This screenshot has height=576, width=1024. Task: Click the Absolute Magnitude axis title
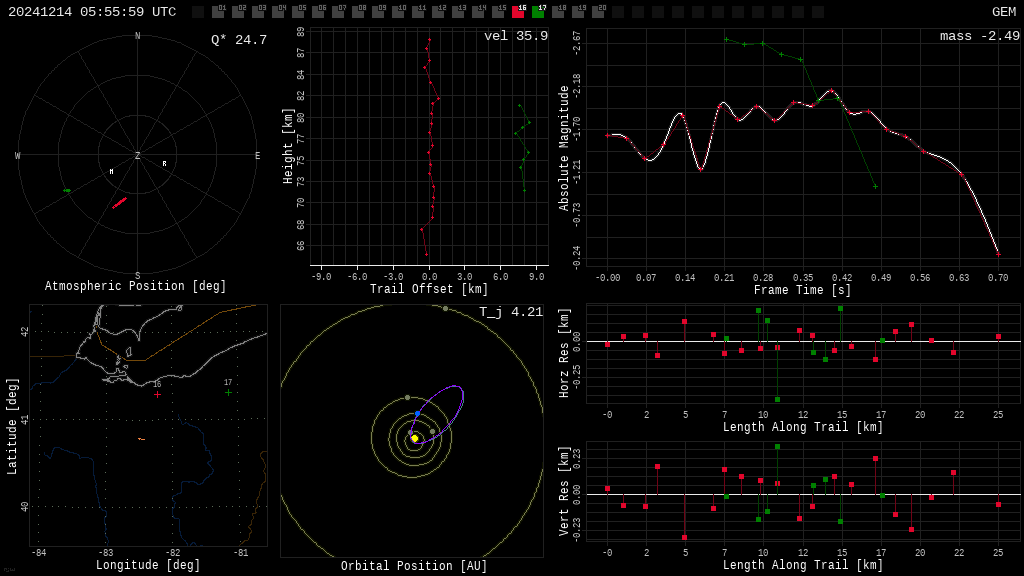pyautogui.click(x=564, y=148)
